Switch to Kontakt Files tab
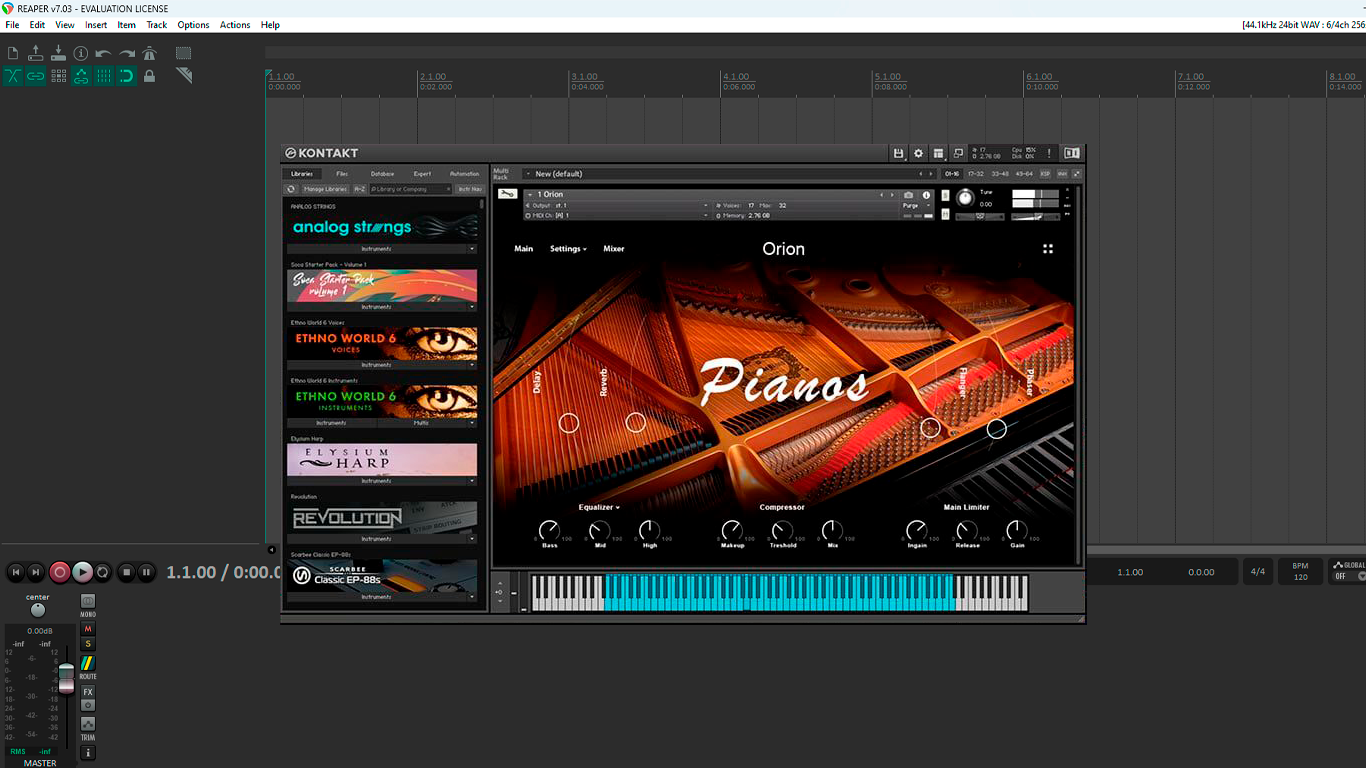 pos(342,174)
